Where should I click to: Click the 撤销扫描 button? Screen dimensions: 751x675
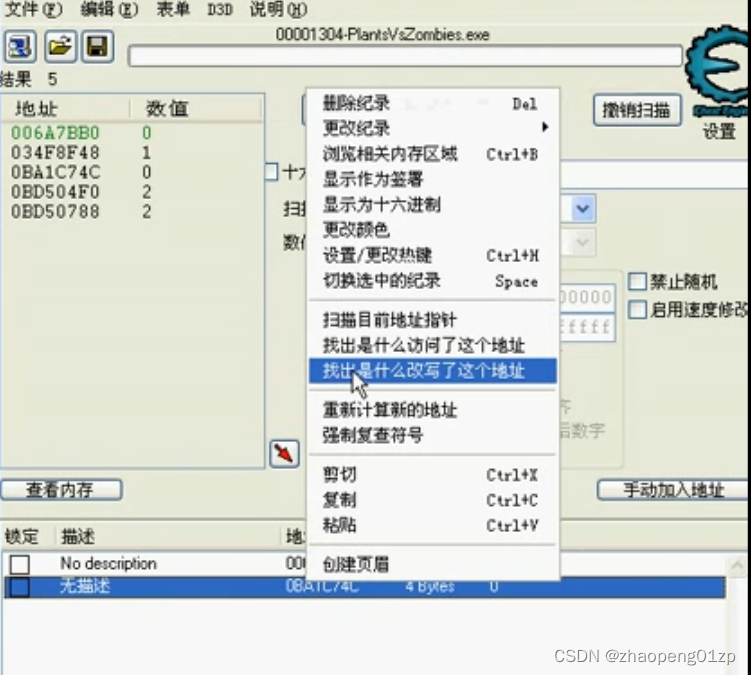click(637, 110)
